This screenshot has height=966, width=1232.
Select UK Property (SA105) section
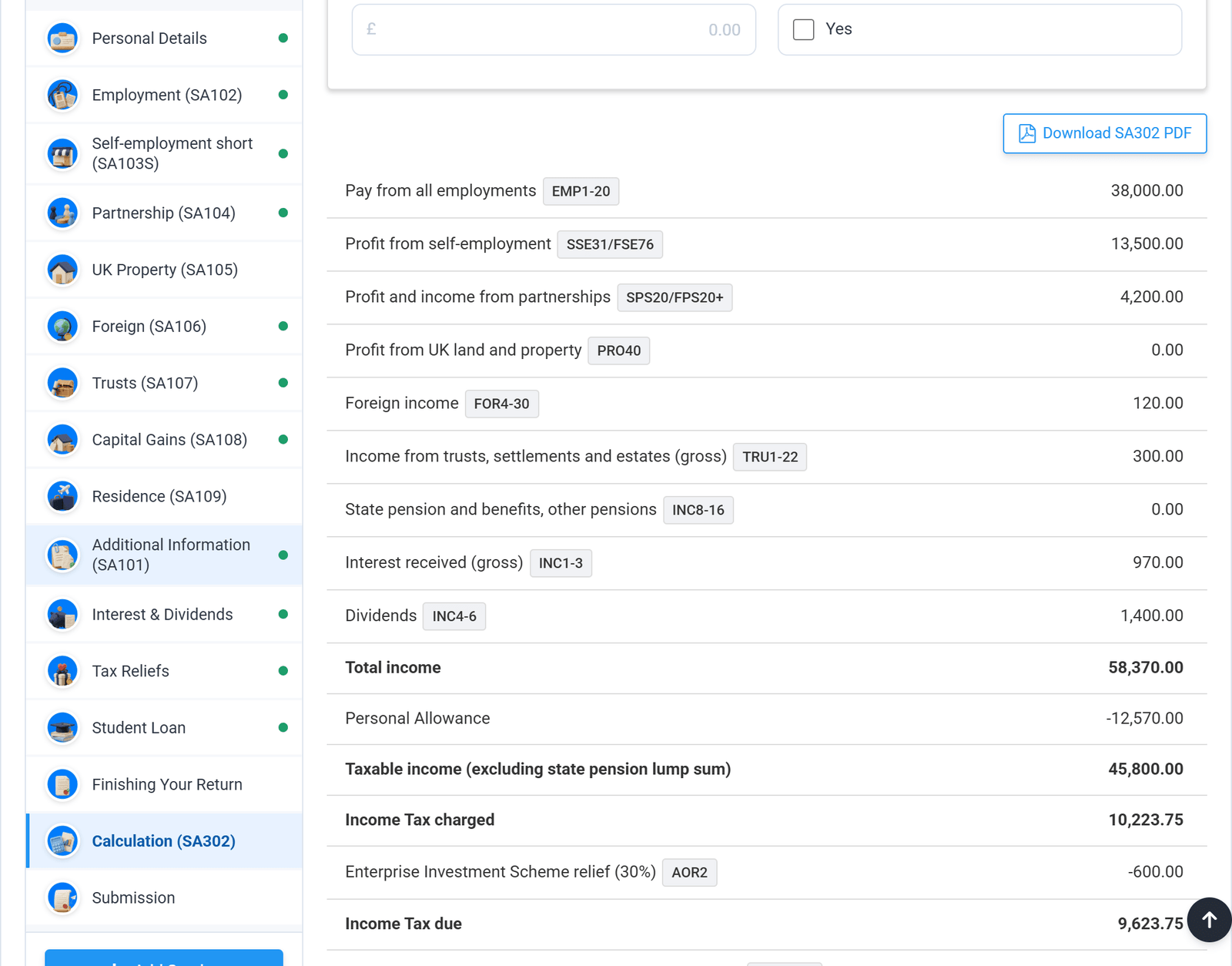164,270
